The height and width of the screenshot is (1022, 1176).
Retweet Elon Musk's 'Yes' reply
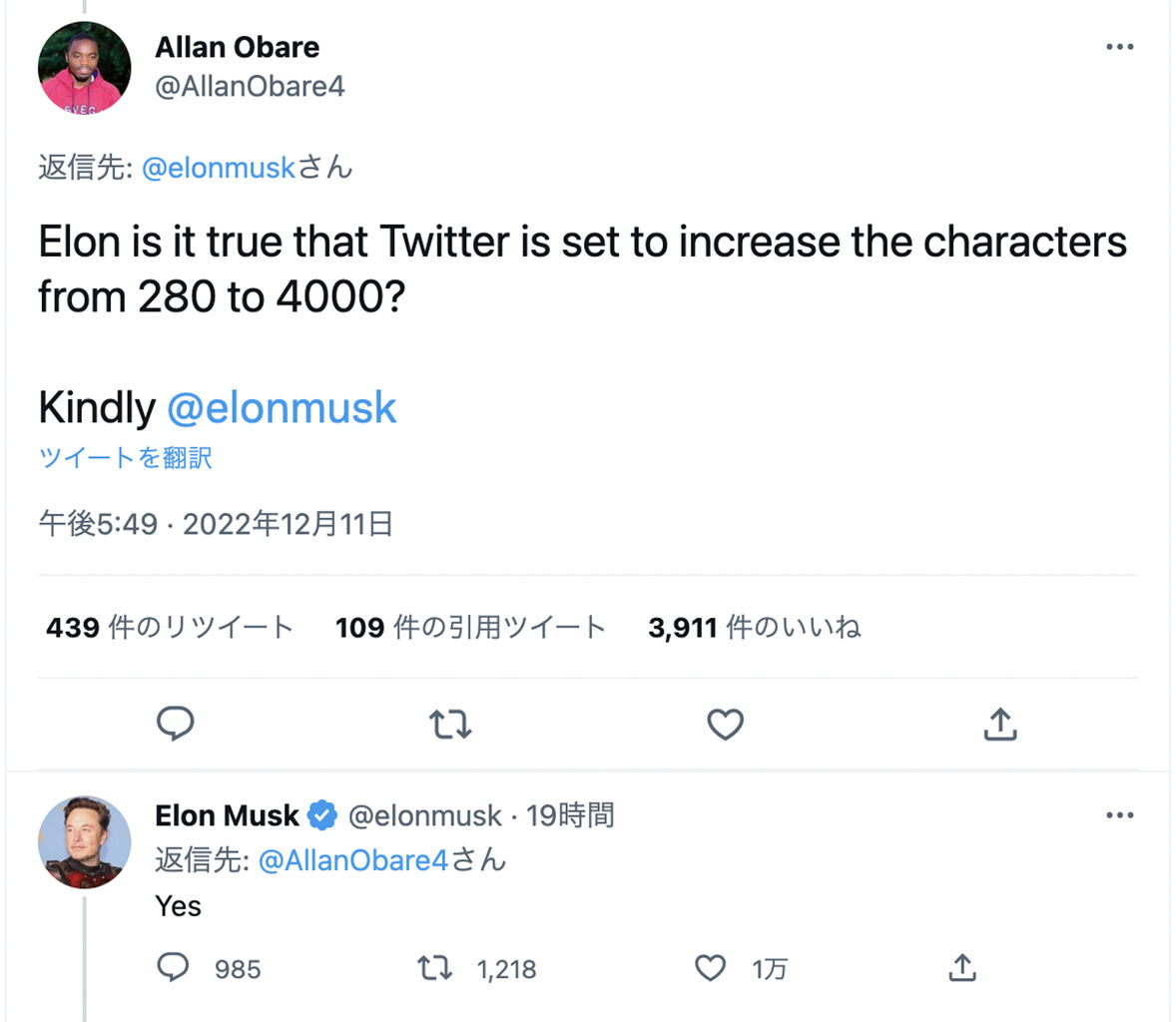point(434,967)
